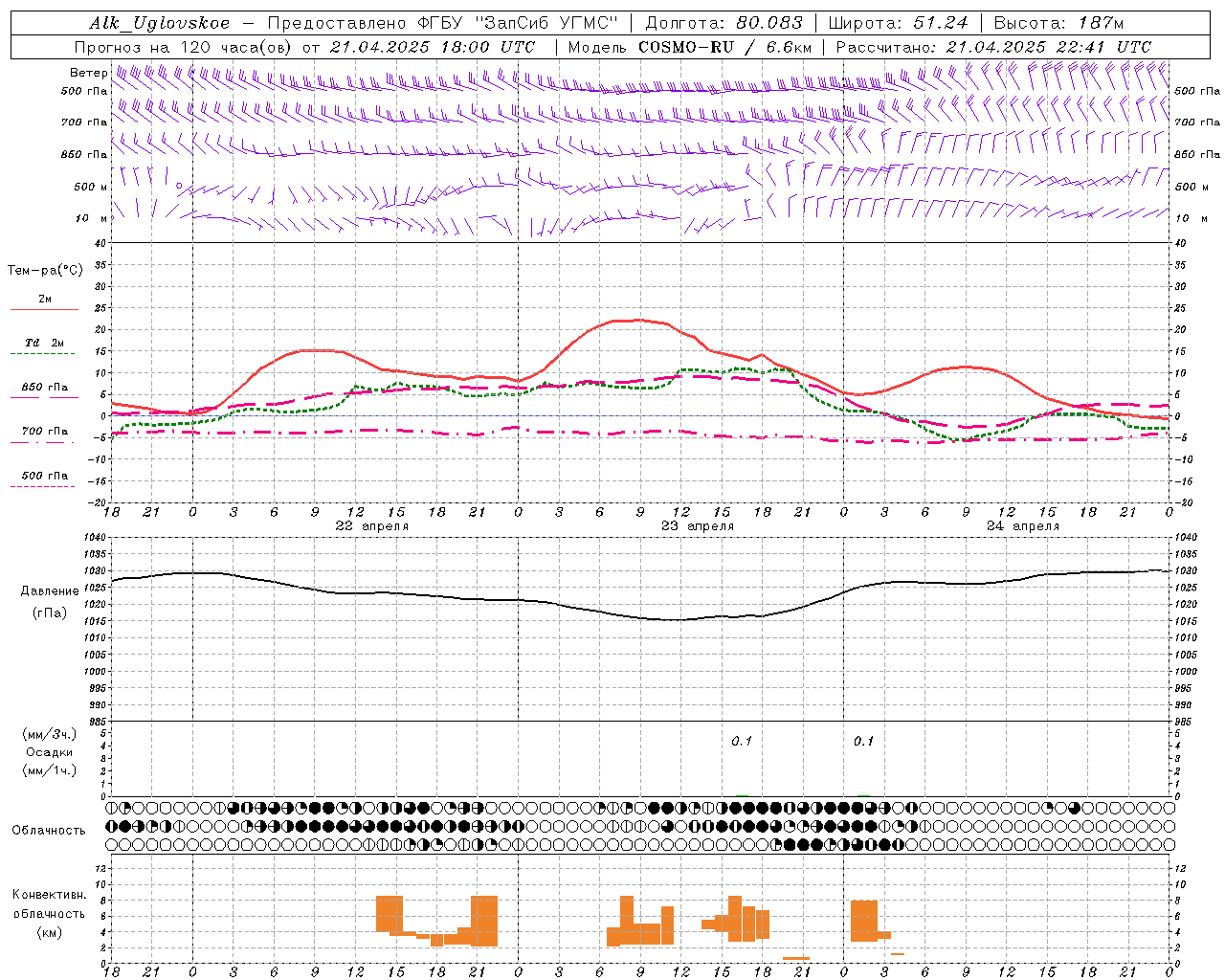The width and height of the screenshot is (1225, 980).
Task: Click the 'Тем-ра(°C)' axis label
Action: tap(45, 271)
